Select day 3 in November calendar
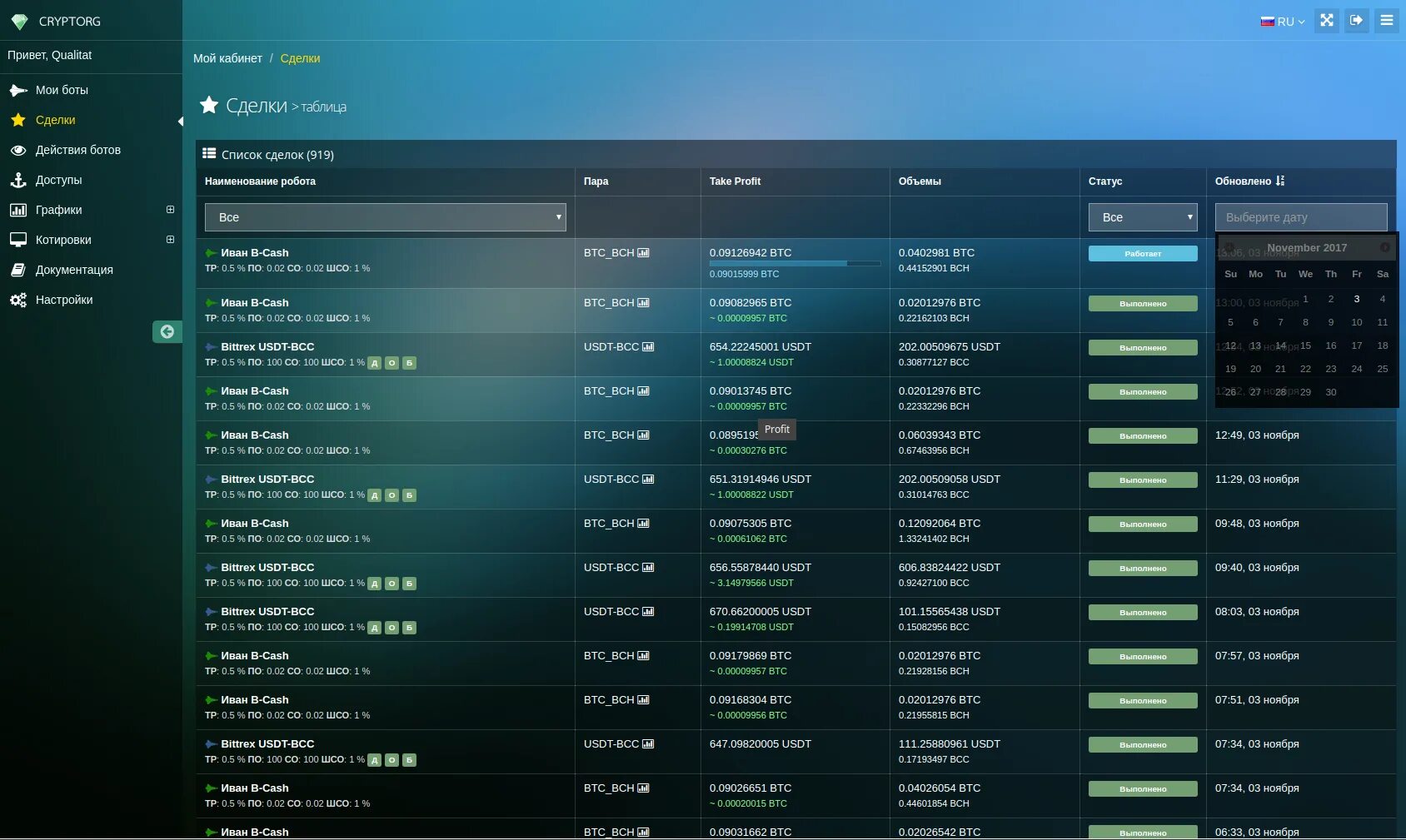The height and width of the screenshot is (840, 1406). click(1357, 299)
